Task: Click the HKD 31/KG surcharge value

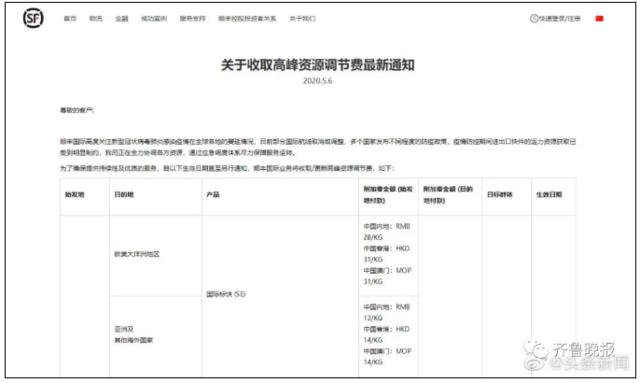Action: (387, 254)
